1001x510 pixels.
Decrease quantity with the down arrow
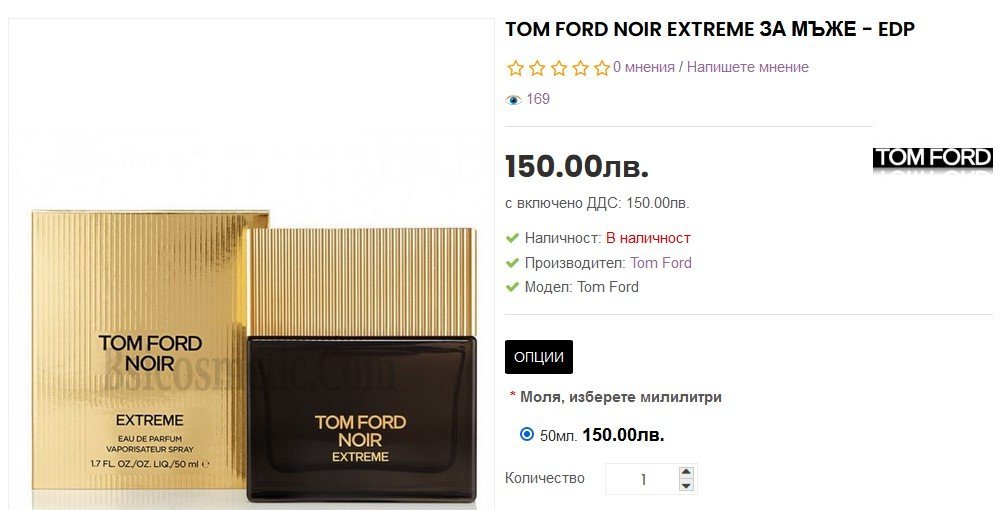point(686,485)
